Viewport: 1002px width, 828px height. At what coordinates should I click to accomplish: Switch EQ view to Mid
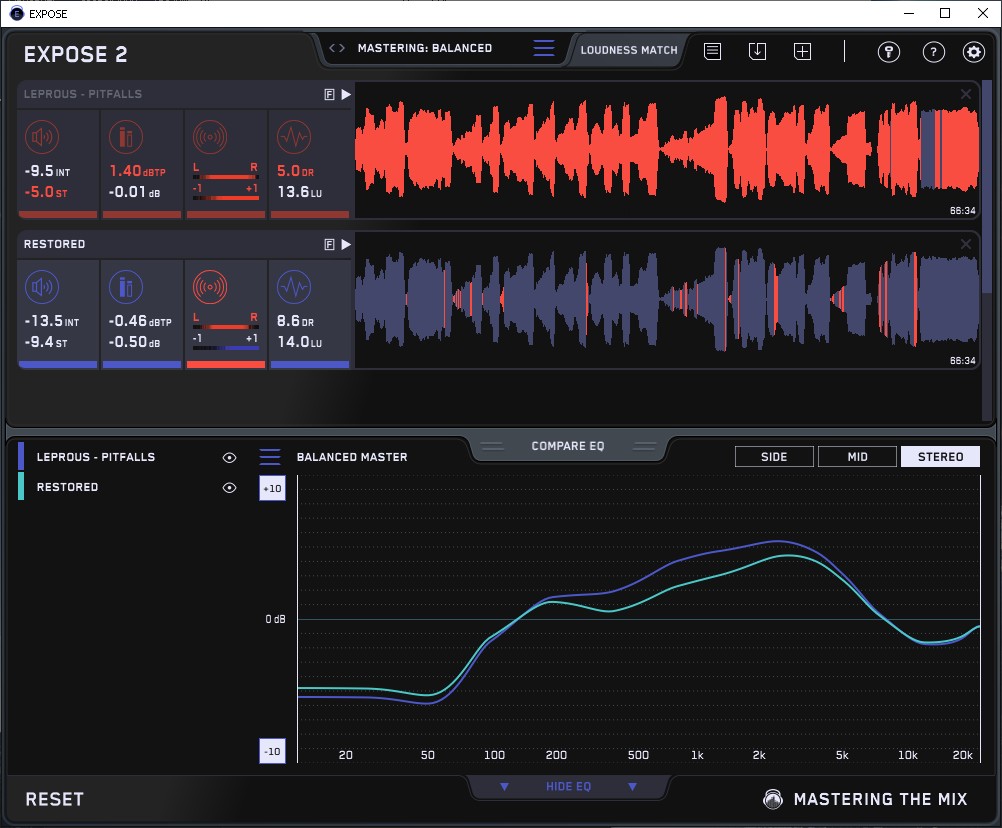857,457
